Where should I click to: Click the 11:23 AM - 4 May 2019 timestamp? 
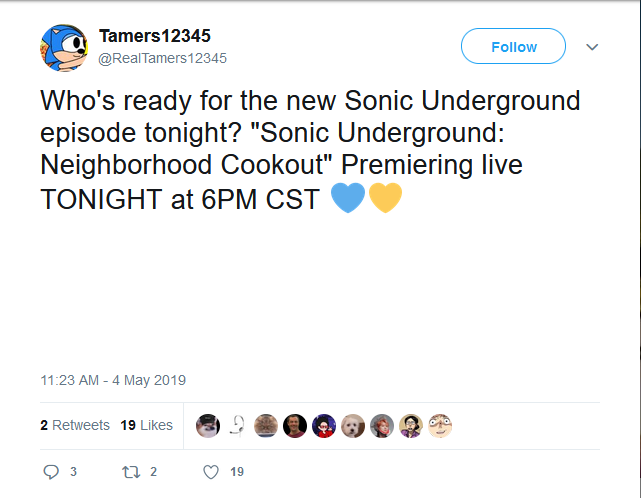(113, 380)
